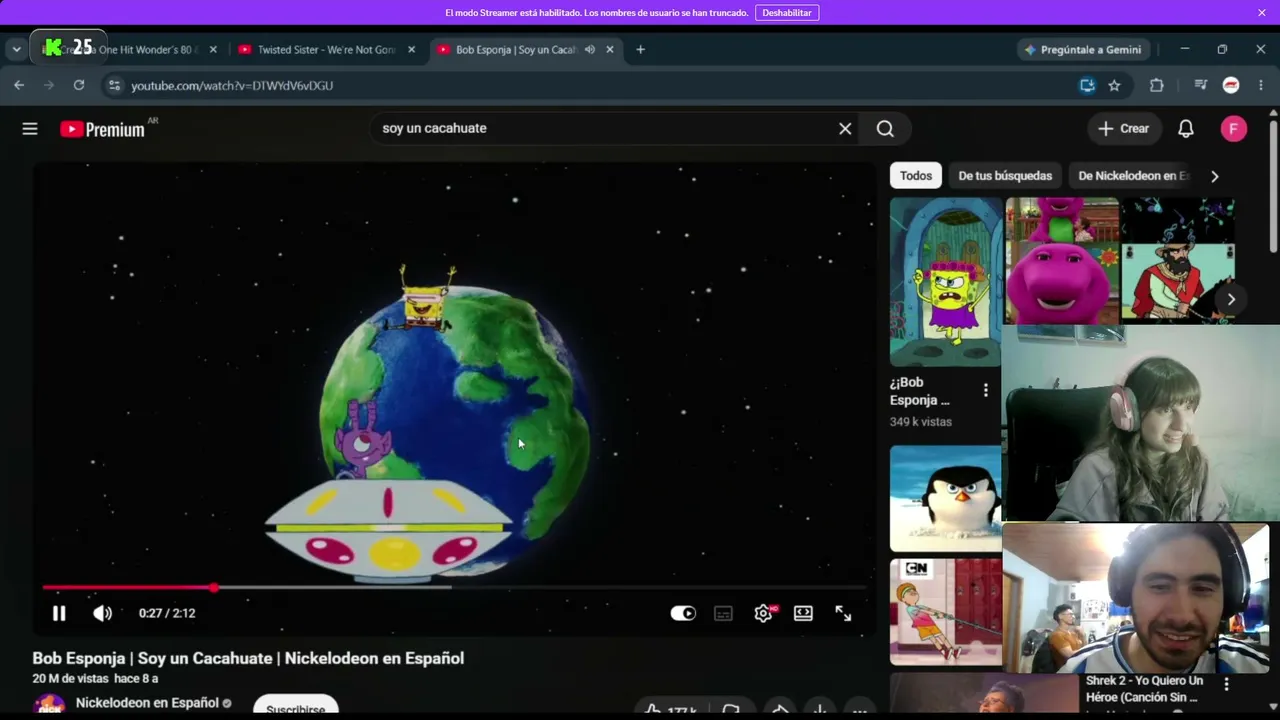Open the Chrome three-dot menu
This screenshot has height=720, width=1280.
[1261, 86]
